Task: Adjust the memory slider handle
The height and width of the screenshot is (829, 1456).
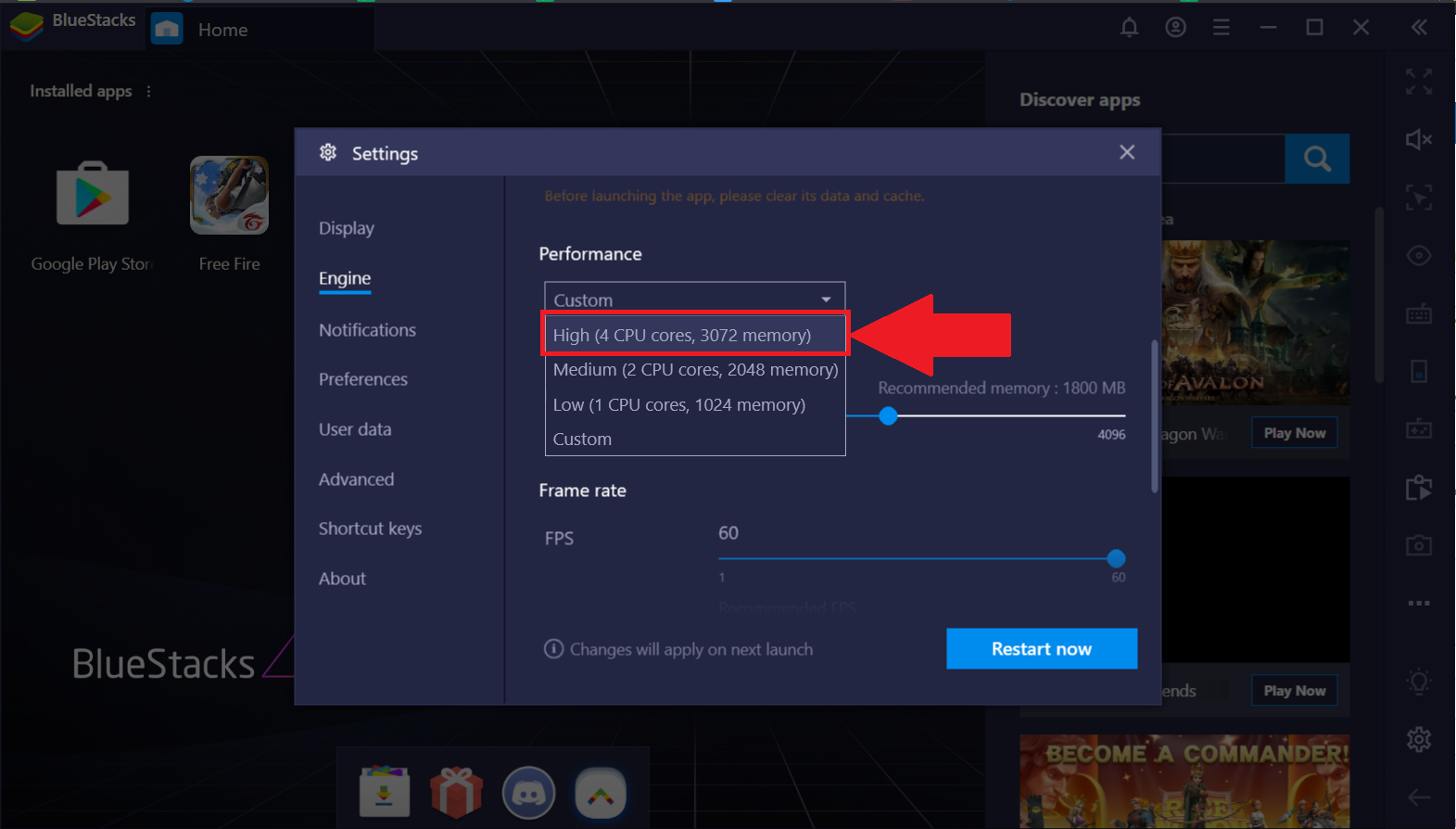Action: (x=888, y=415)
